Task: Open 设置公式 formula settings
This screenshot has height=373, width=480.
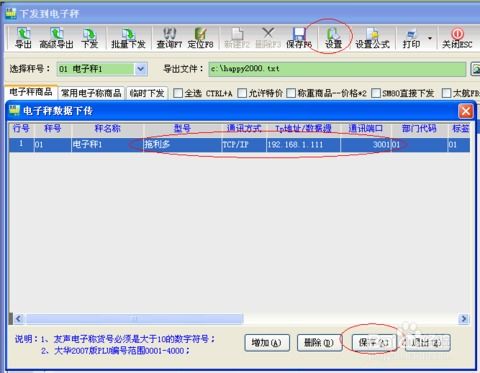Action: (x=372, y=38)
